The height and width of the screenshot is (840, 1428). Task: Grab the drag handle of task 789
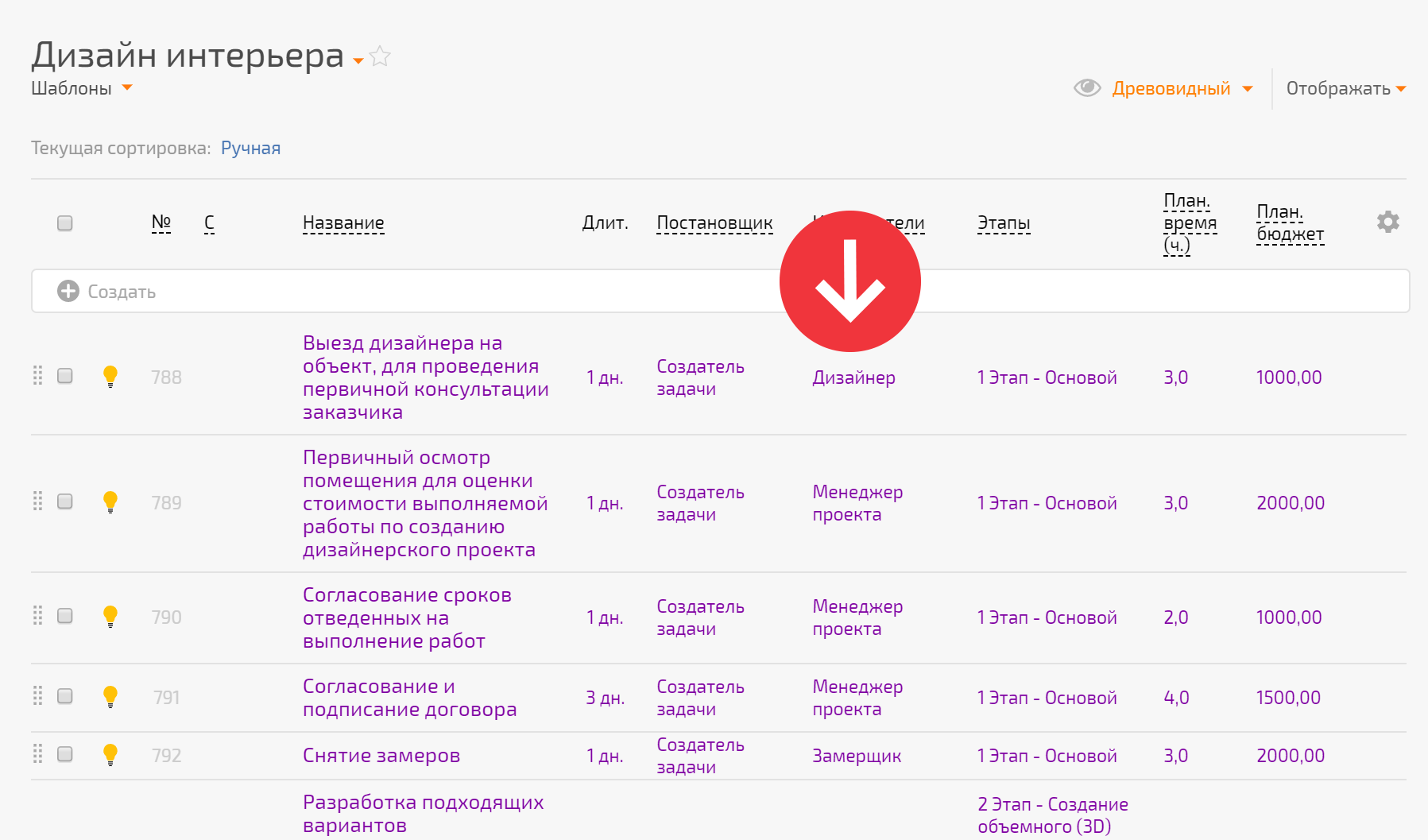point(37,501)
